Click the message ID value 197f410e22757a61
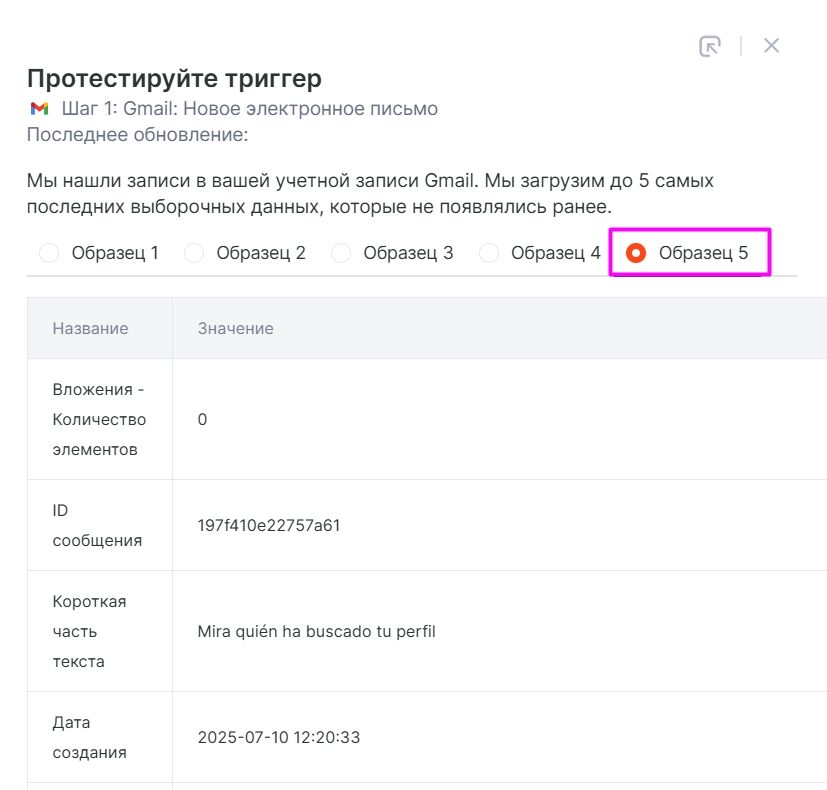 pyautogui.click(x=269, y=525)
